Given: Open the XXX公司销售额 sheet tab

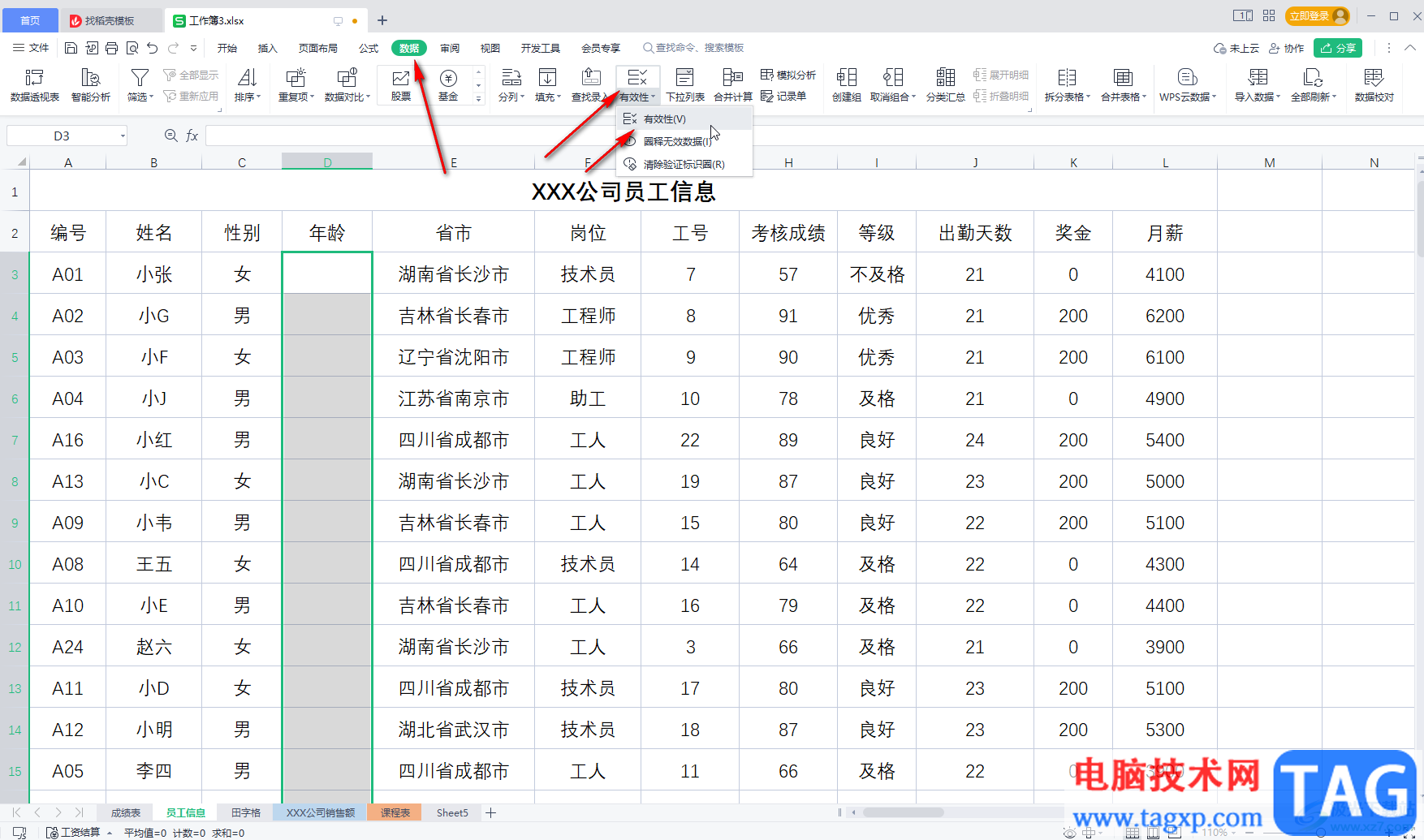Looking at the screenshot, I should click(321, 812).
